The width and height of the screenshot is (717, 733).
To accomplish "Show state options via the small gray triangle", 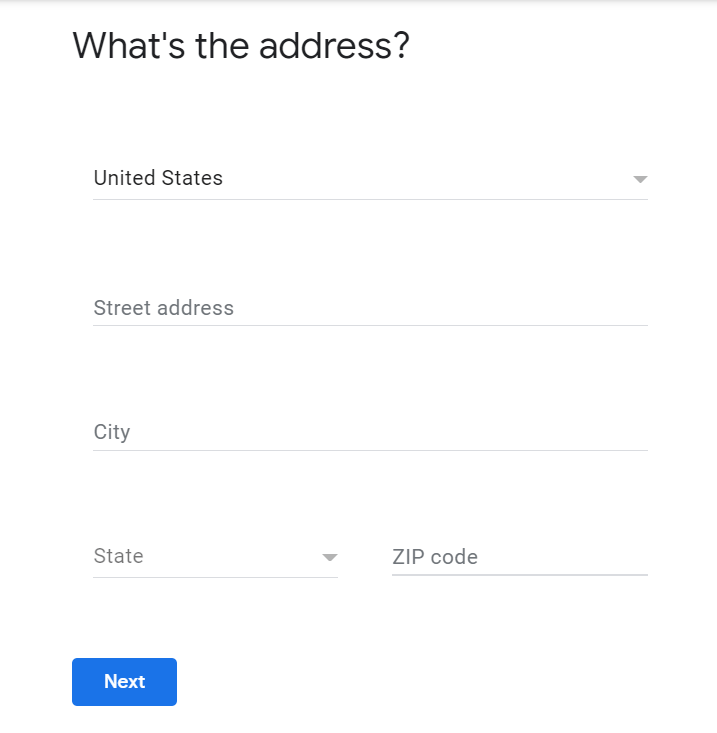I will [330, 557].
